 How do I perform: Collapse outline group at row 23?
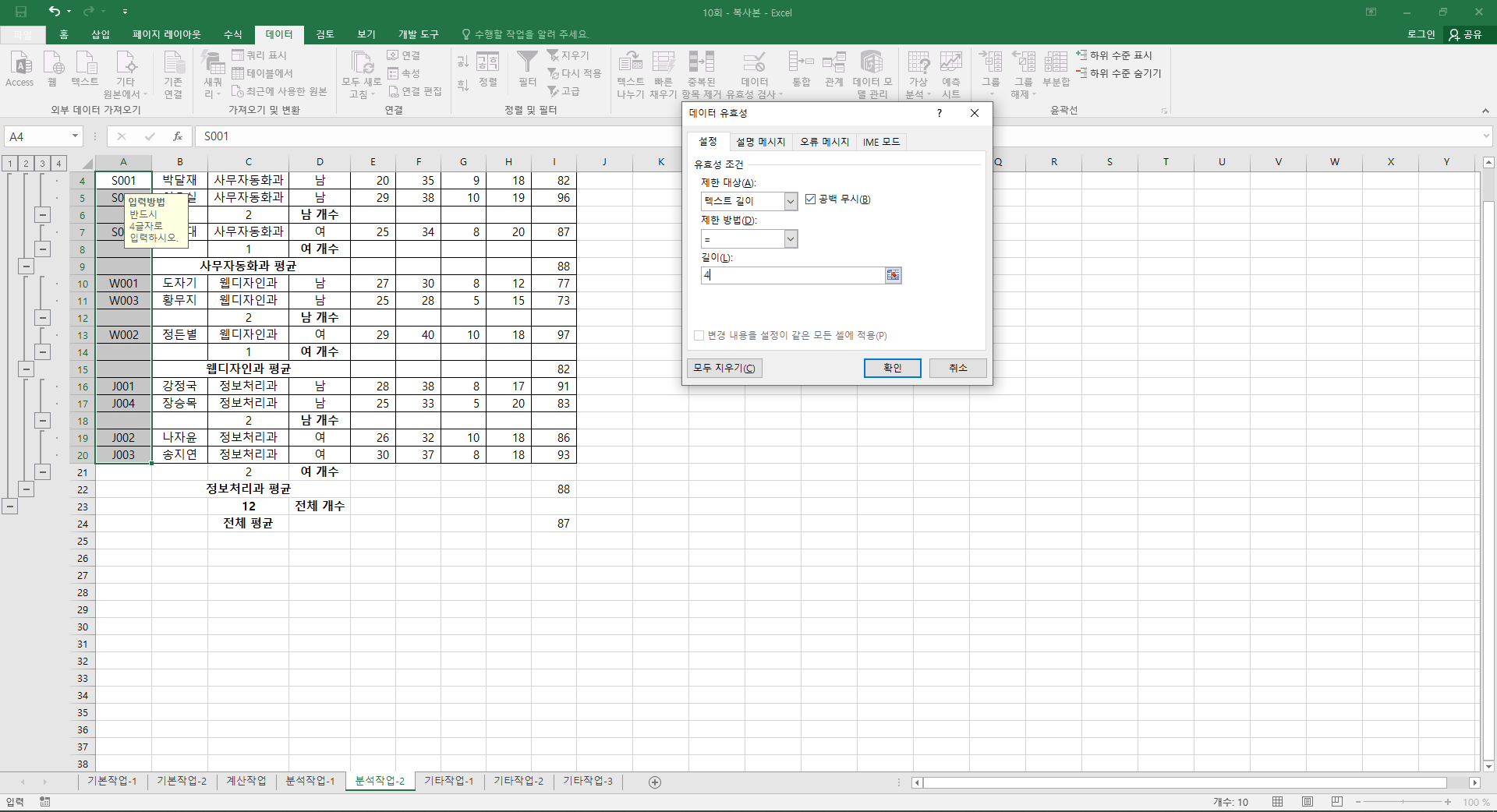[x=9, y=507]
